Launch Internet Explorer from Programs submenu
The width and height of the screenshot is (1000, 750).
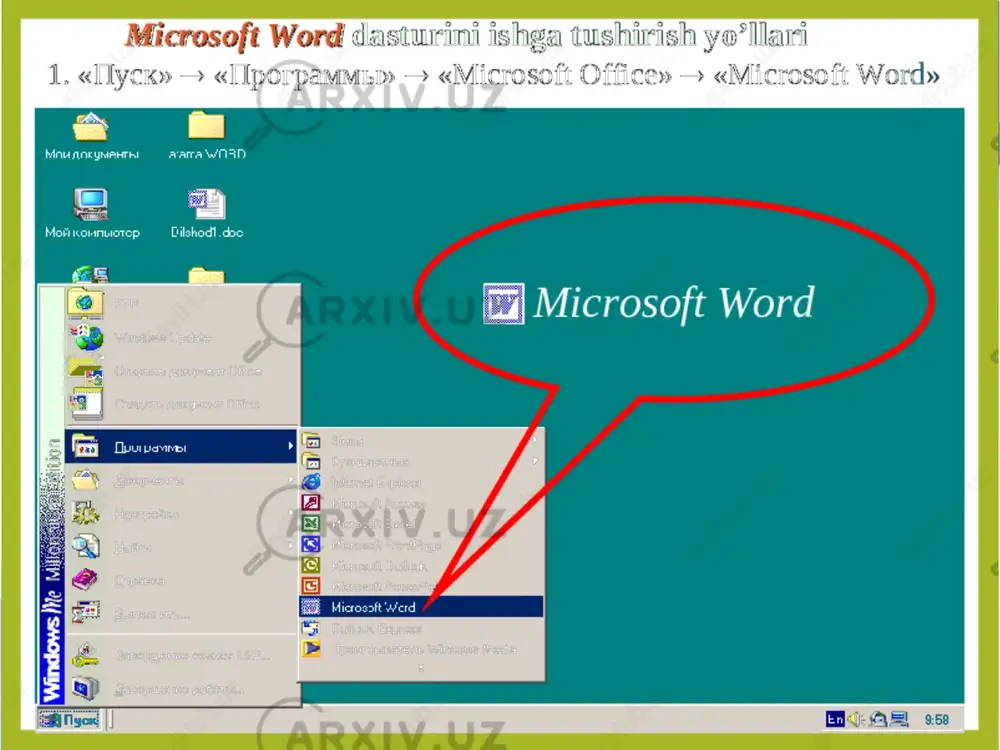[x=422, y=482]
